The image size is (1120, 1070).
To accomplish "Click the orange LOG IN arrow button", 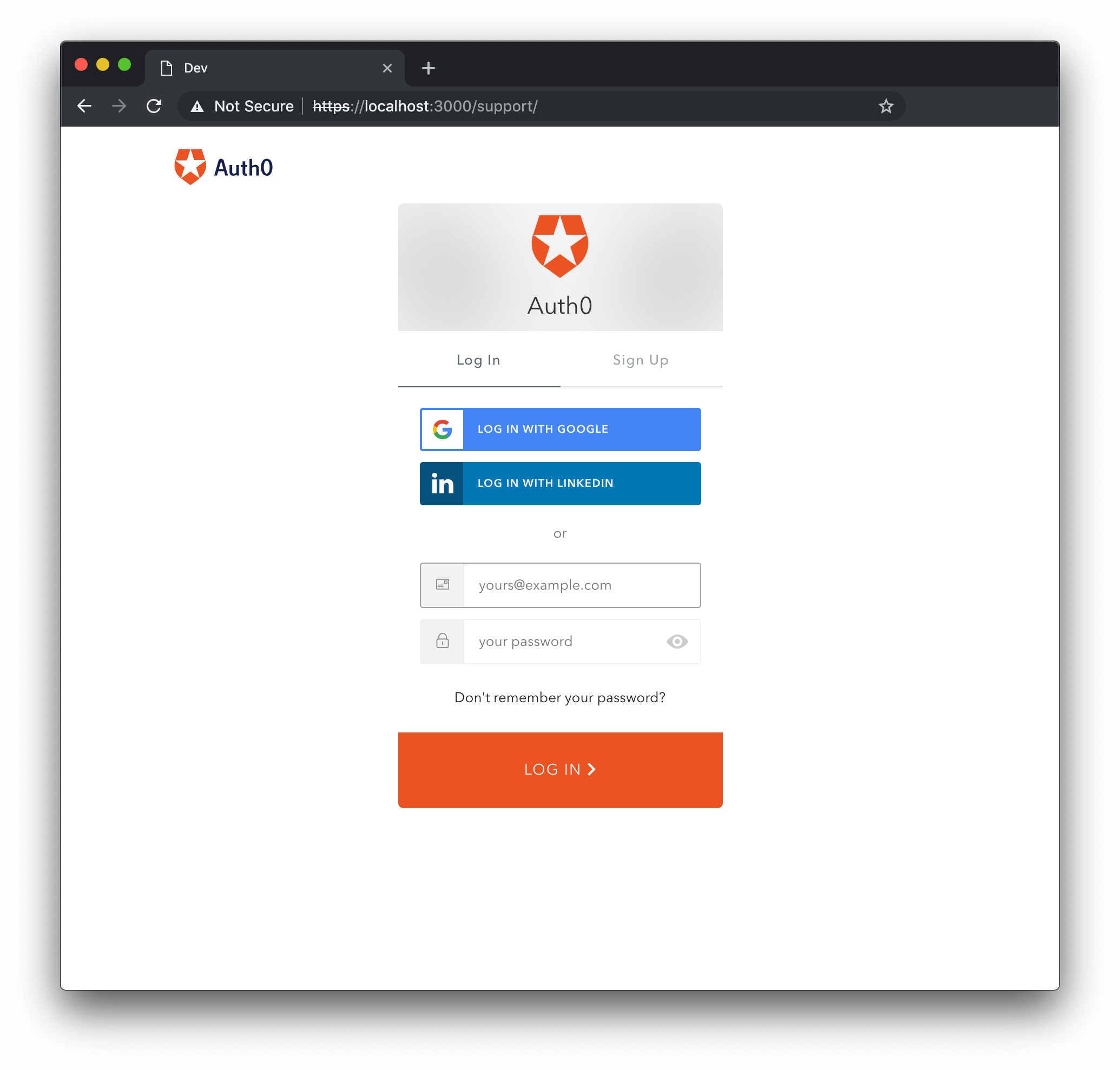I will 560,769.
